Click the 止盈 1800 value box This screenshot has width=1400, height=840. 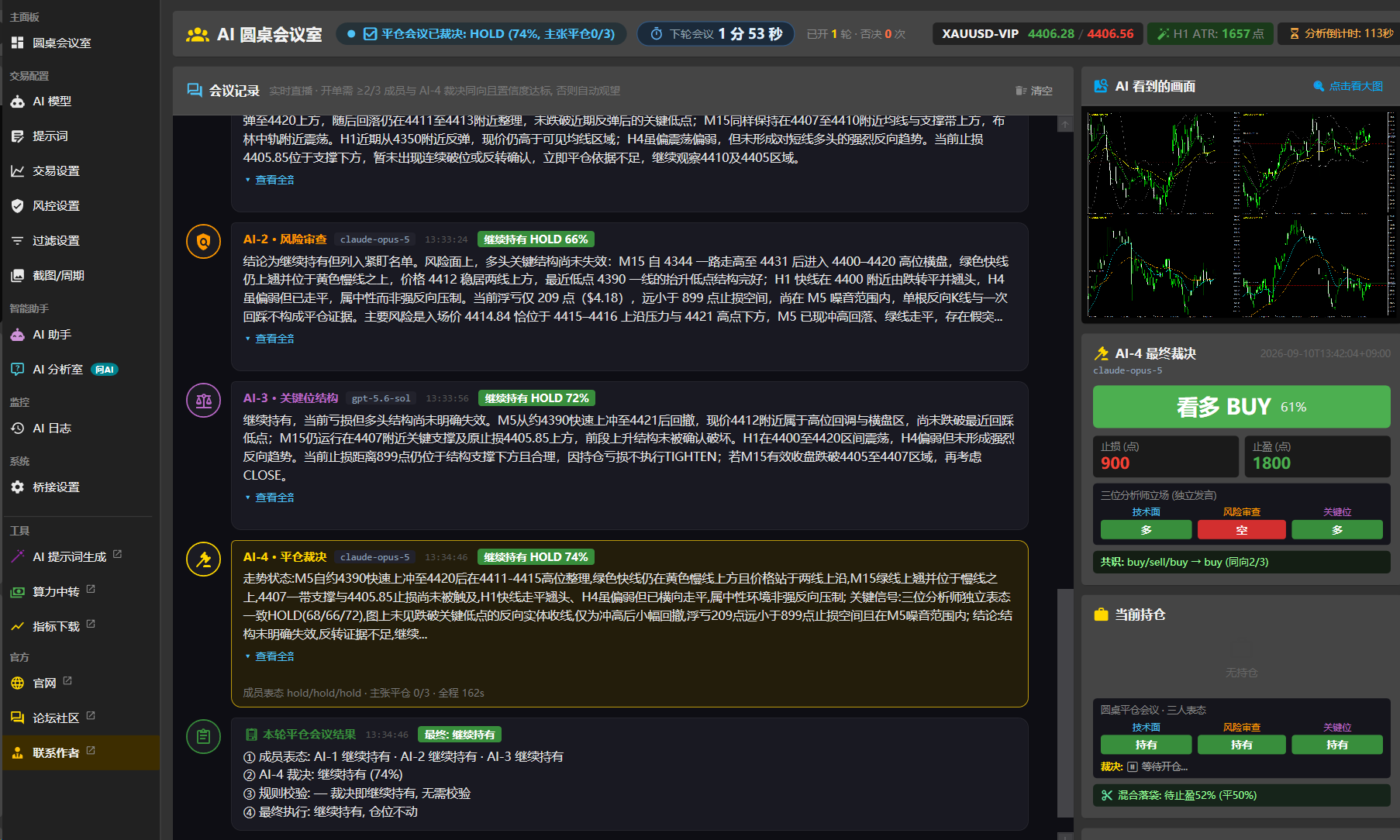point(1317,456)
